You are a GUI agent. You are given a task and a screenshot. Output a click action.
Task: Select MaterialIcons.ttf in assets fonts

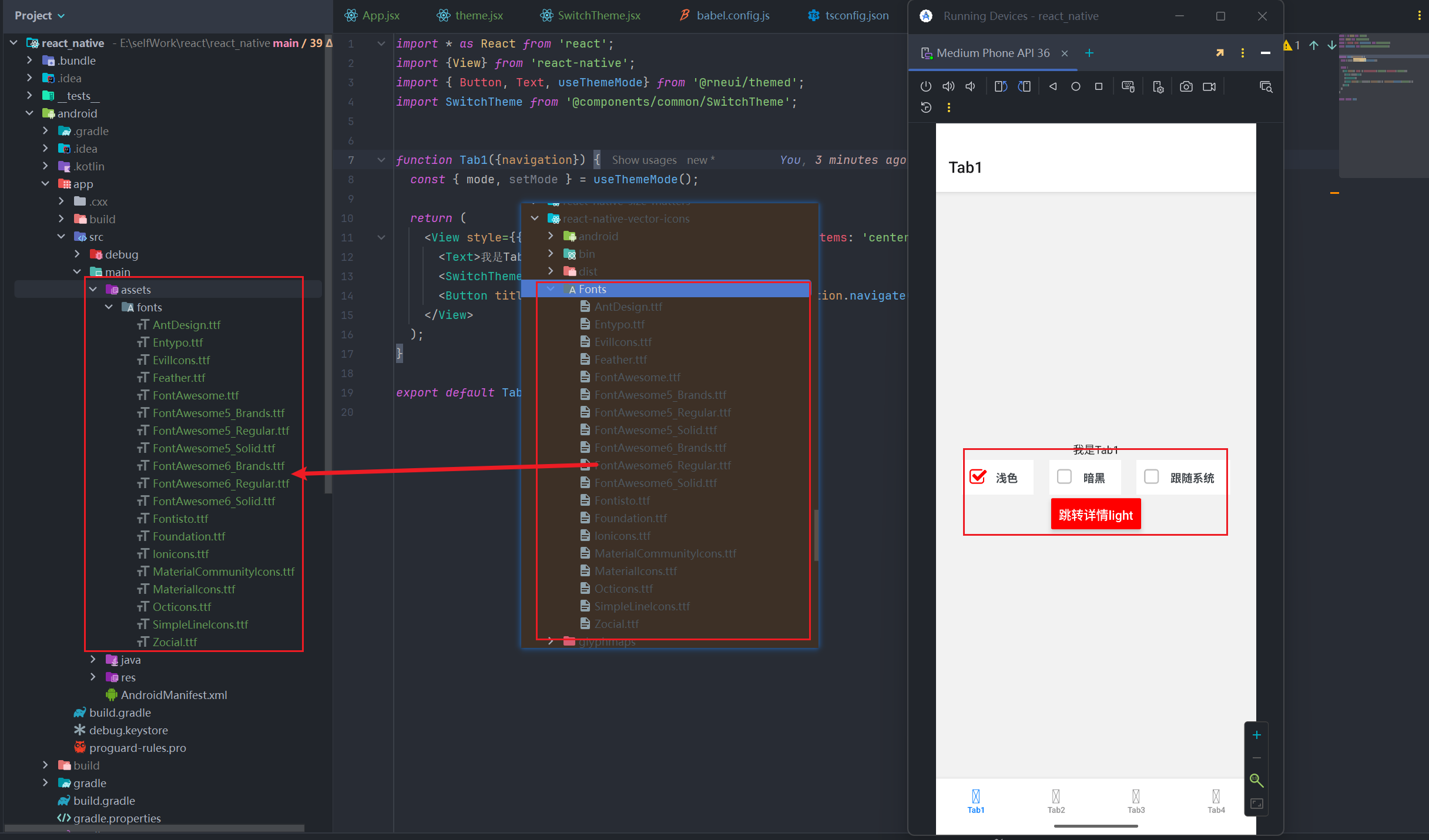click(194, 589)
